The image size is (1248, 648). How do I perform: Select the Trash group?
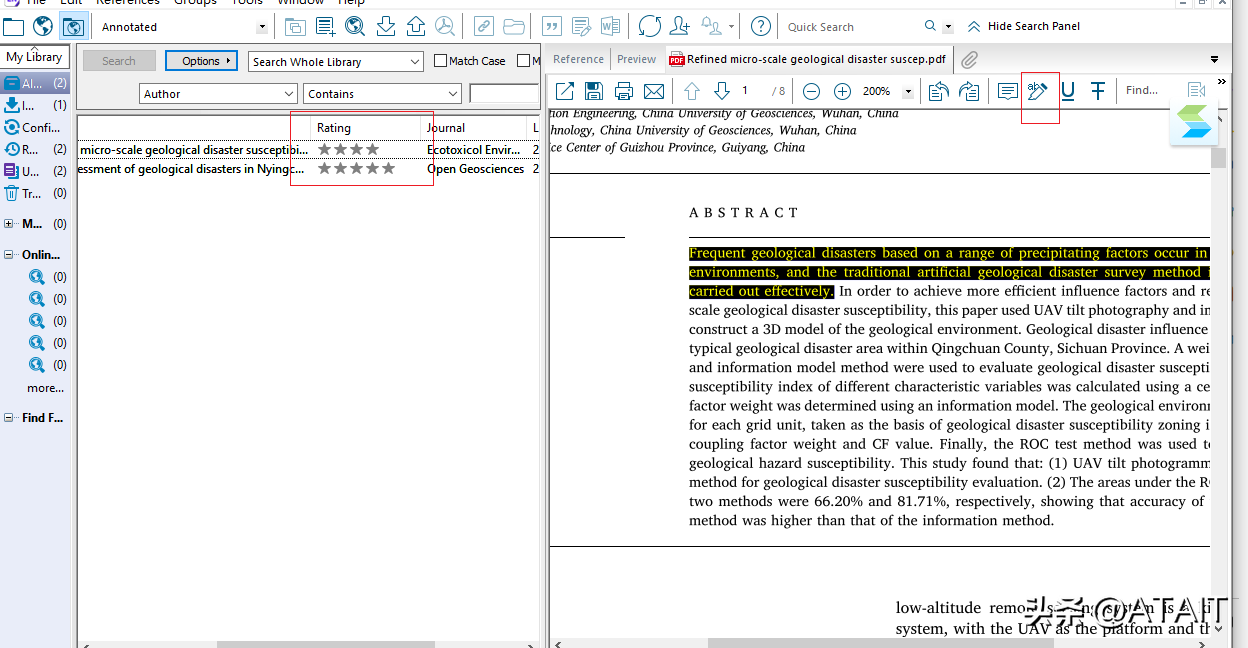(x=35, y=193)
